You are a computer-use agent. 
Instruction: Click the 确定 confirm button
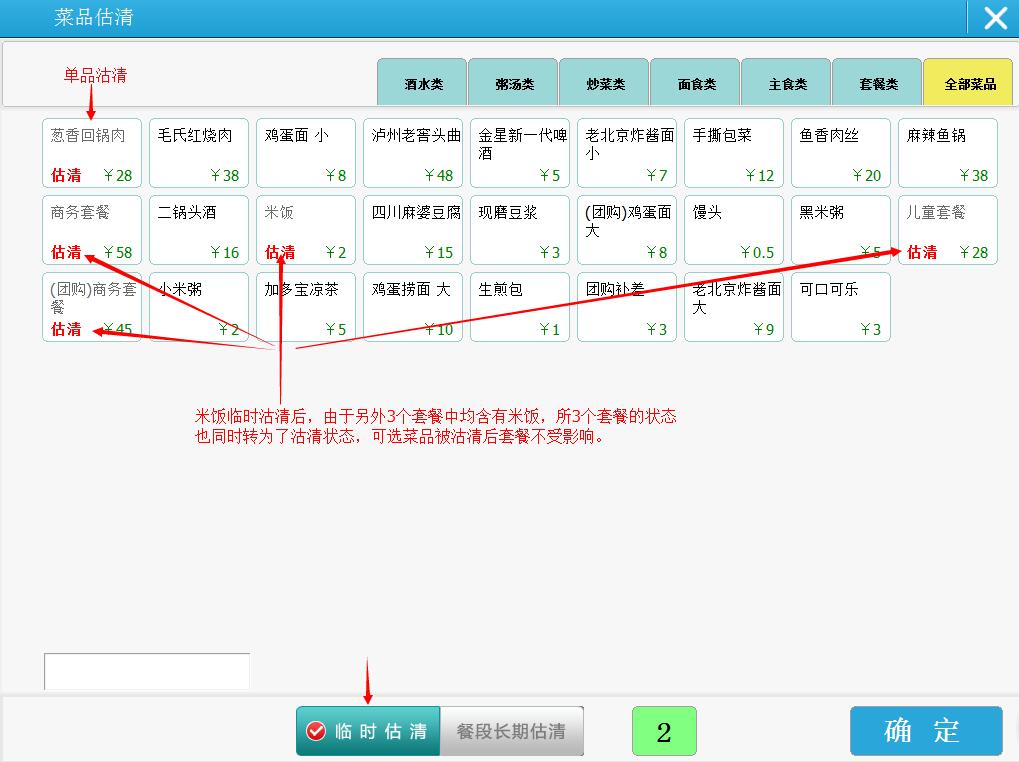[x=925, y=731]
